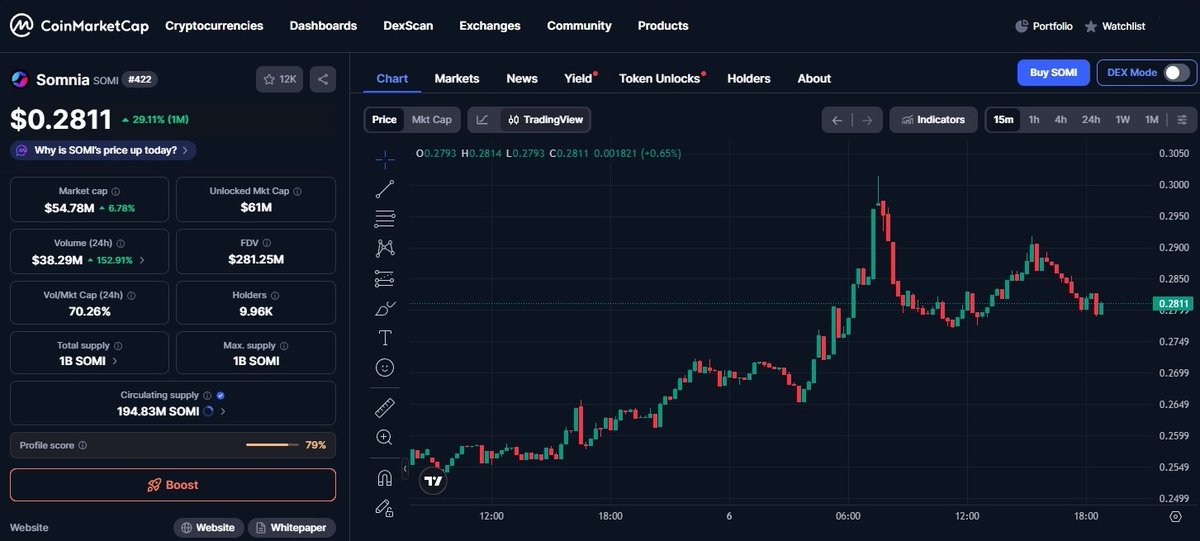Switch to the News tab
This screenshot has height=541, width=1200.
coord(522,78)
